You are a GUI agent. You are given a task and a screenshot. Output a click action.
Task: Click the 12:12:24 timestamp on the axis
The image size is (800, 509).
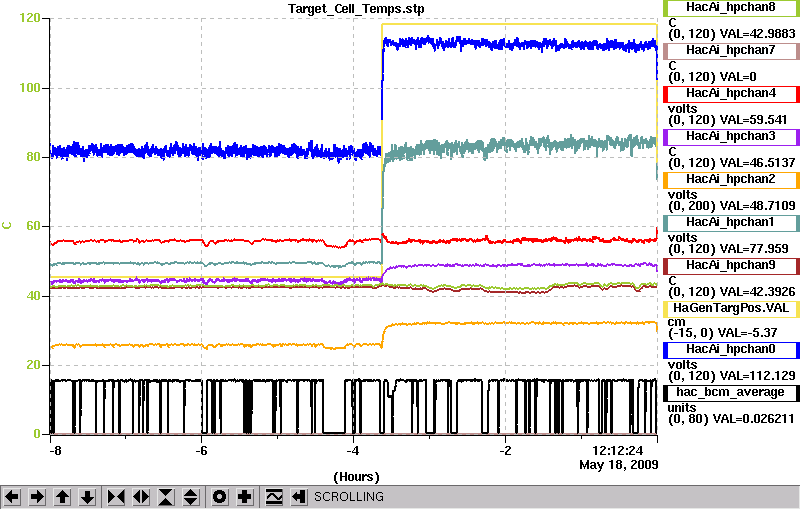pos(617,450)
